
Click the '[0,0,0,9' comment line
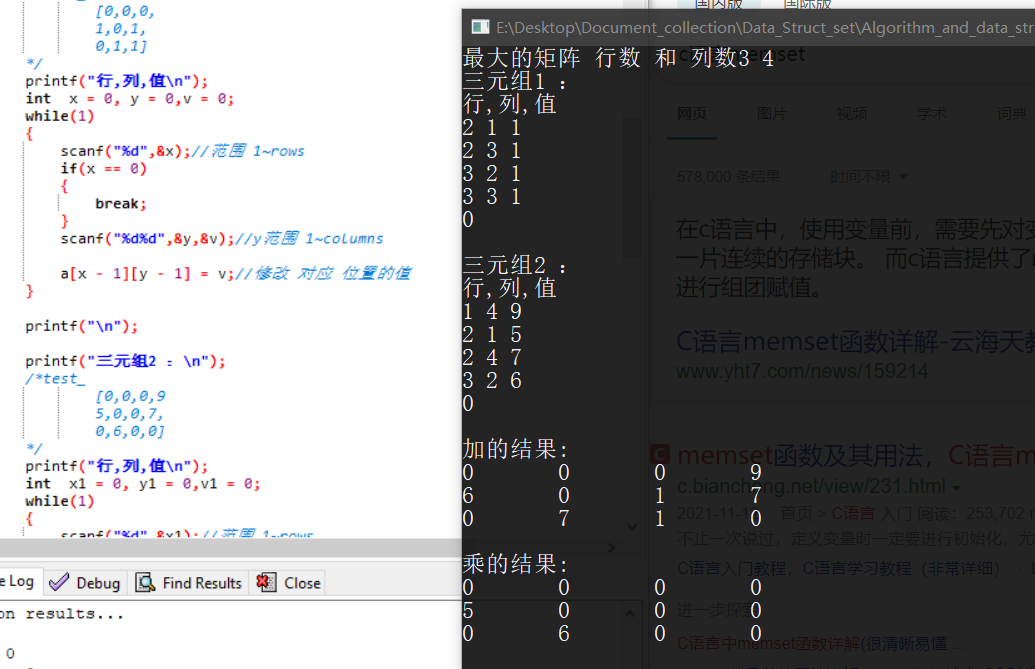[130, 396]
